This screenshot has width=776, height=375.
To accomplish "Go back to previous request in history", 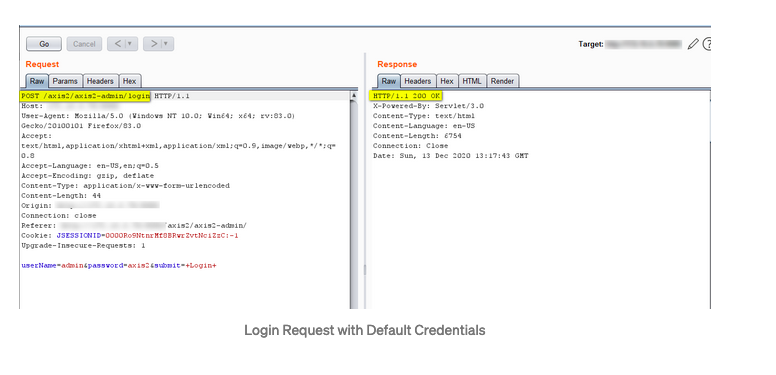I will (117, 44).
